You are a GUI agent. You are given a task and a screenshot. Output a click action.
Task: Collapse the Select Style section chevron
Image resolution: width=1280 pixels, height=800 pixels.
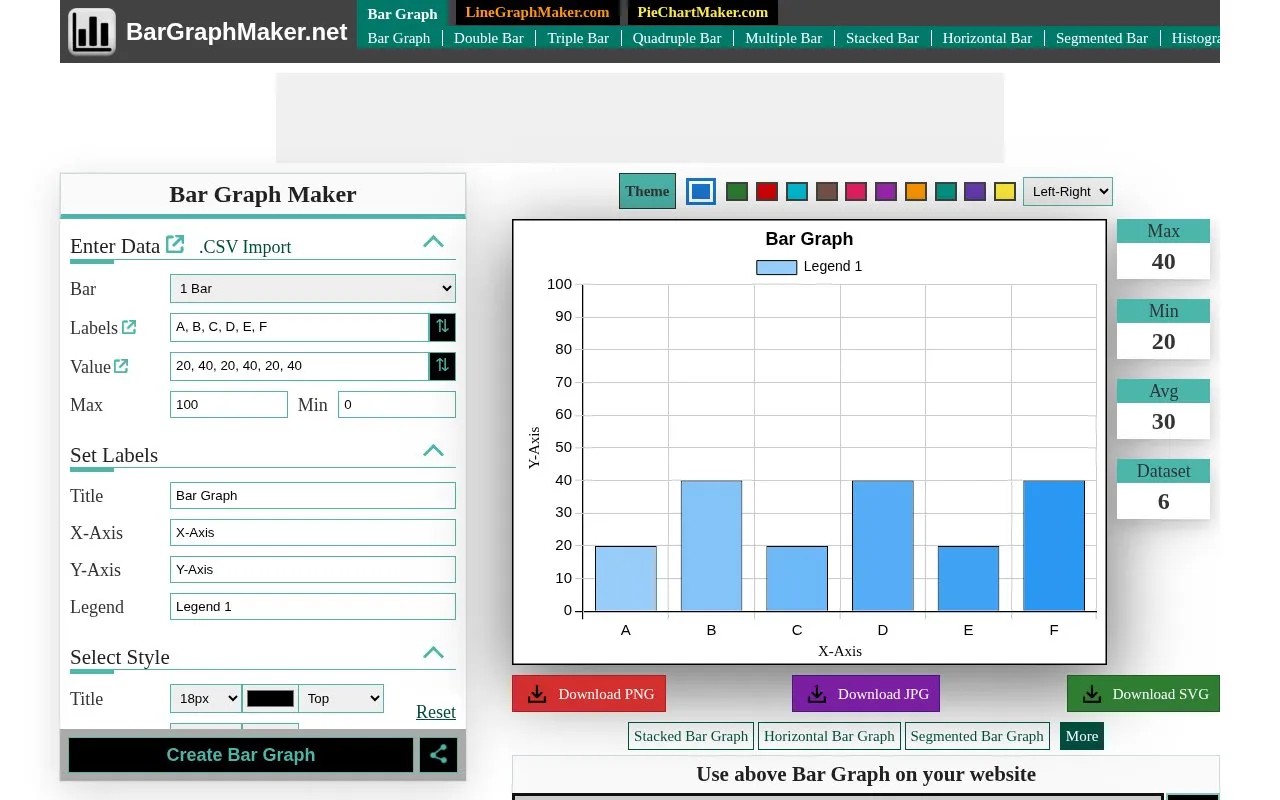point(433,652)
